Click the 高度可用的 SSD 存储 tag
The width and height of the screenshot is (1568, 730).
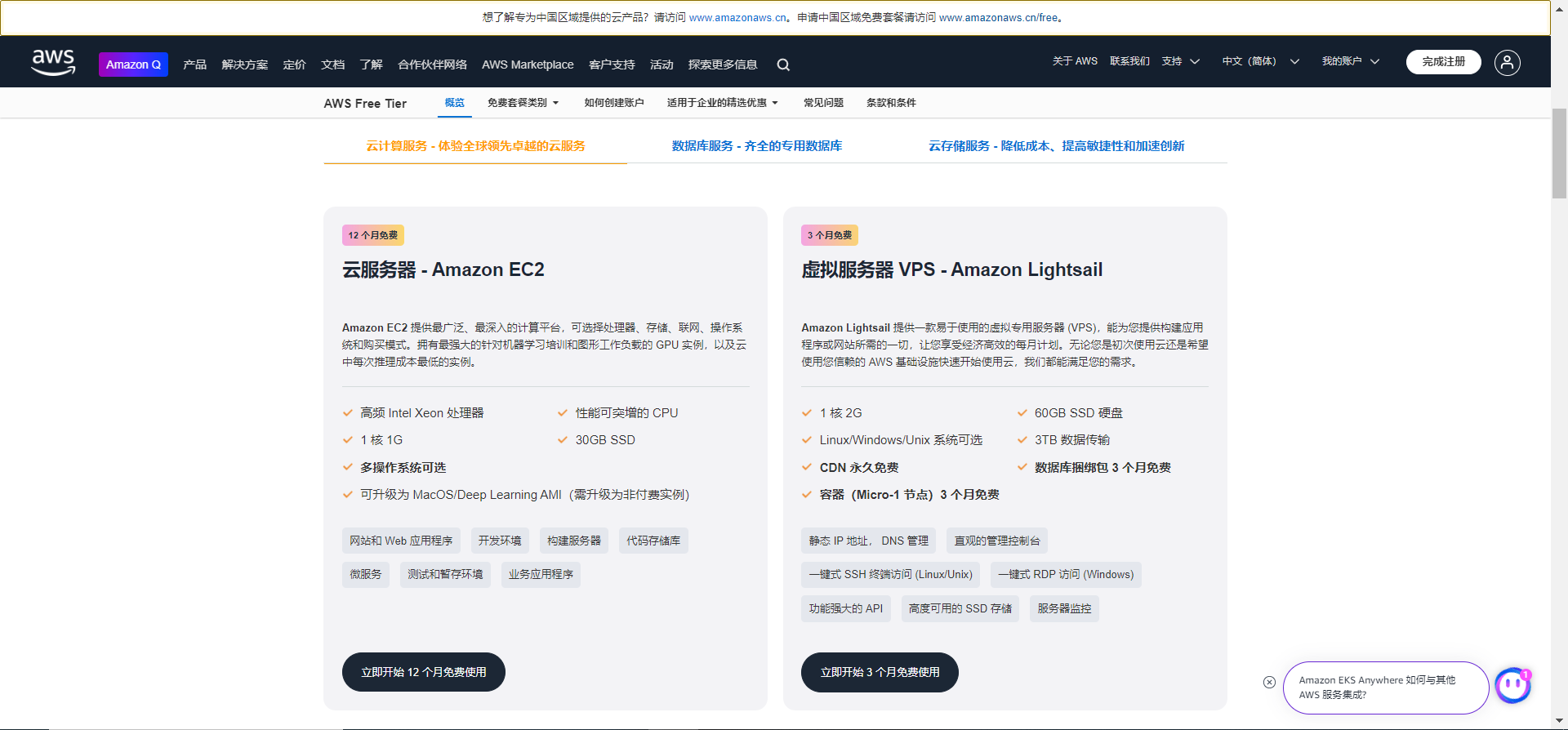[x=960, y=608]
